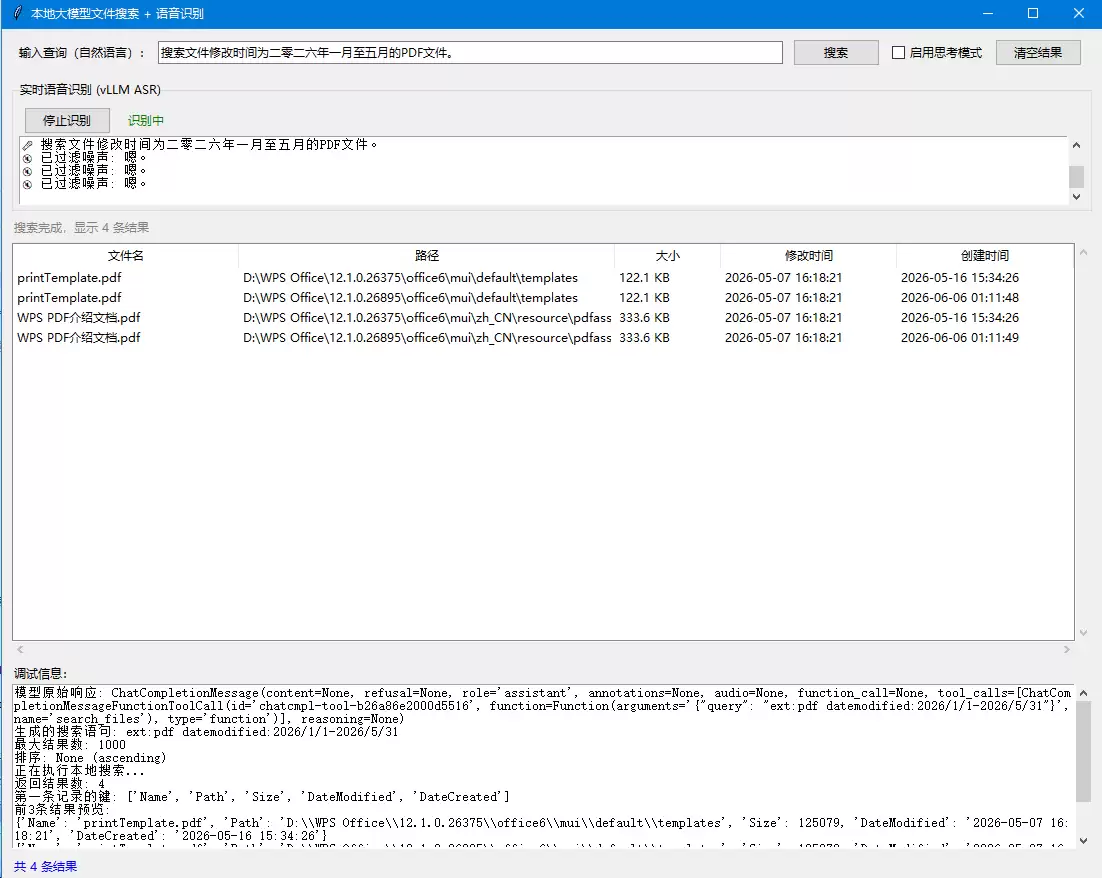The image size is (1102, 878).
Task: Click the feather app icon in title bar
Action: (x=18, y=13)
